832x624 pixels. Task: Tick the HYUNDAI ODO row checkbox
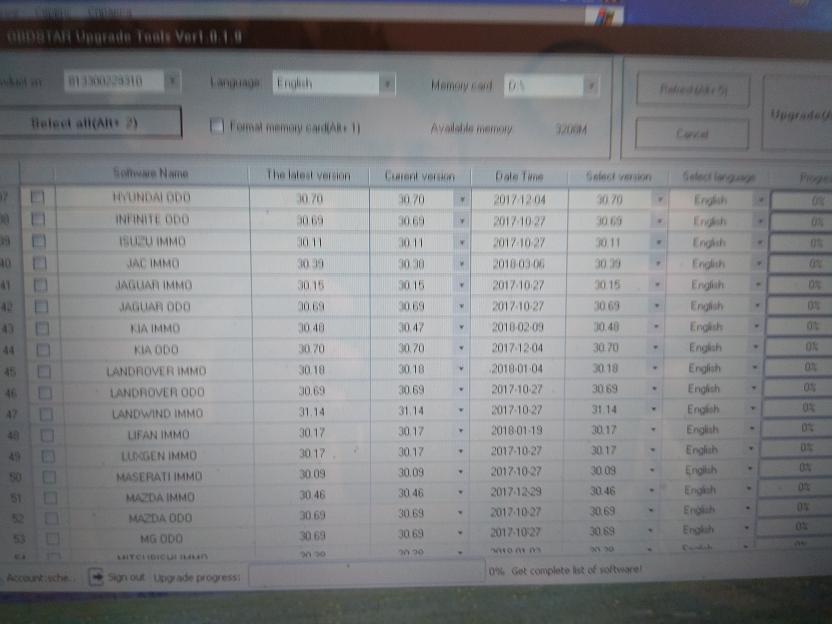tap(38, 197)
